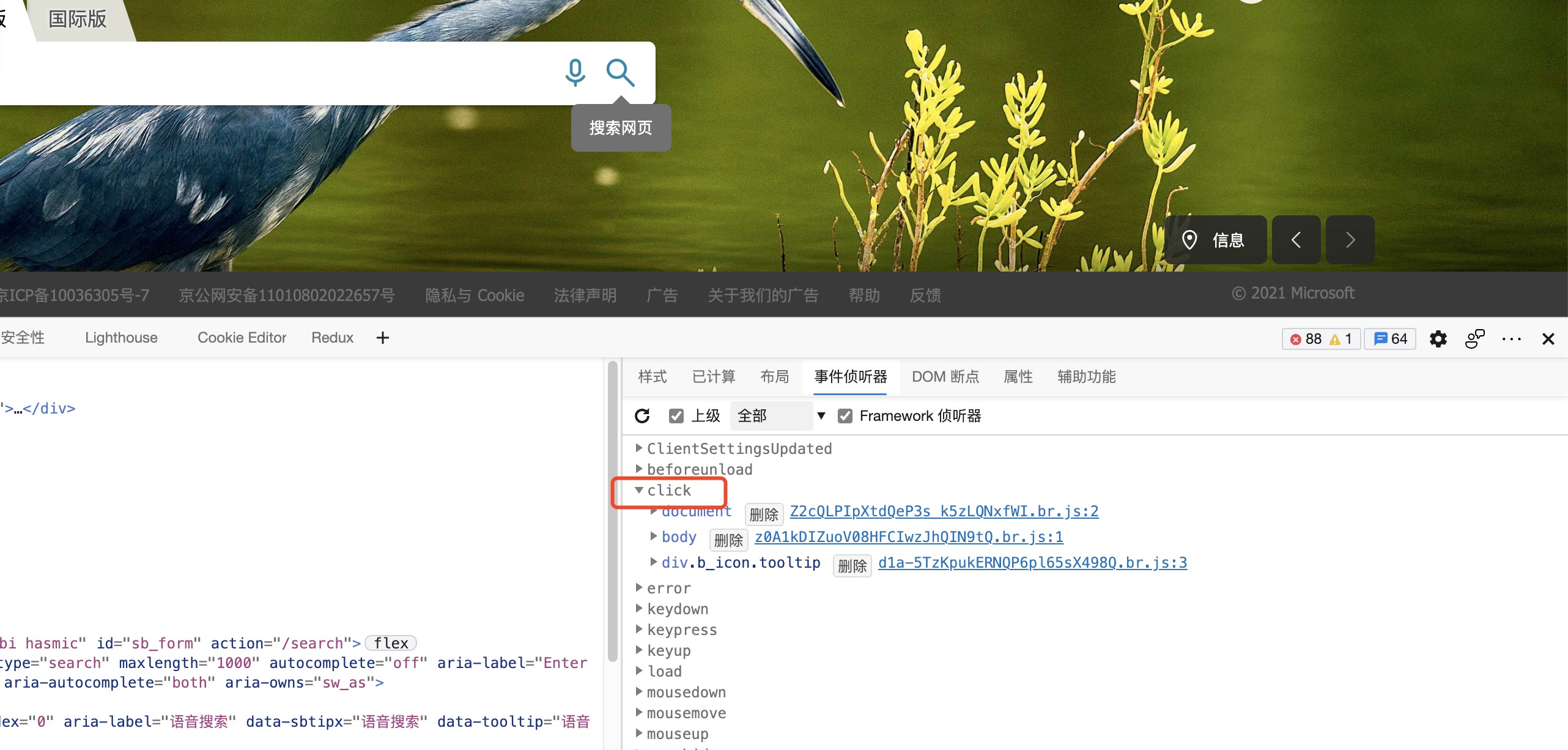The width and height of the screenshot is (1568, 750).
Task: Switch to the DOM 断点 tab
Action: pyautogui.click(x=945, y=377)
